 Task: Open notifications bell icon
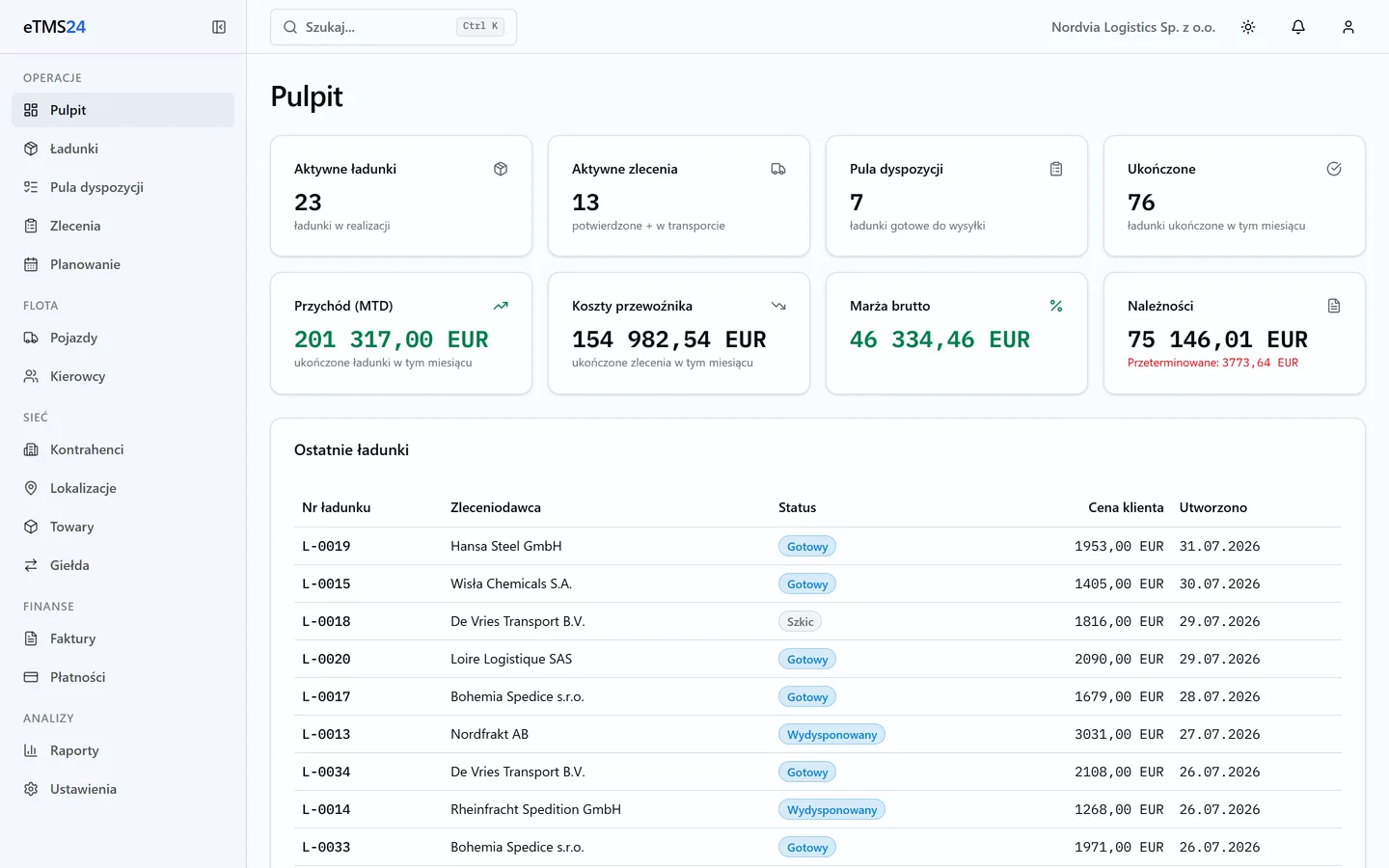1298,27
